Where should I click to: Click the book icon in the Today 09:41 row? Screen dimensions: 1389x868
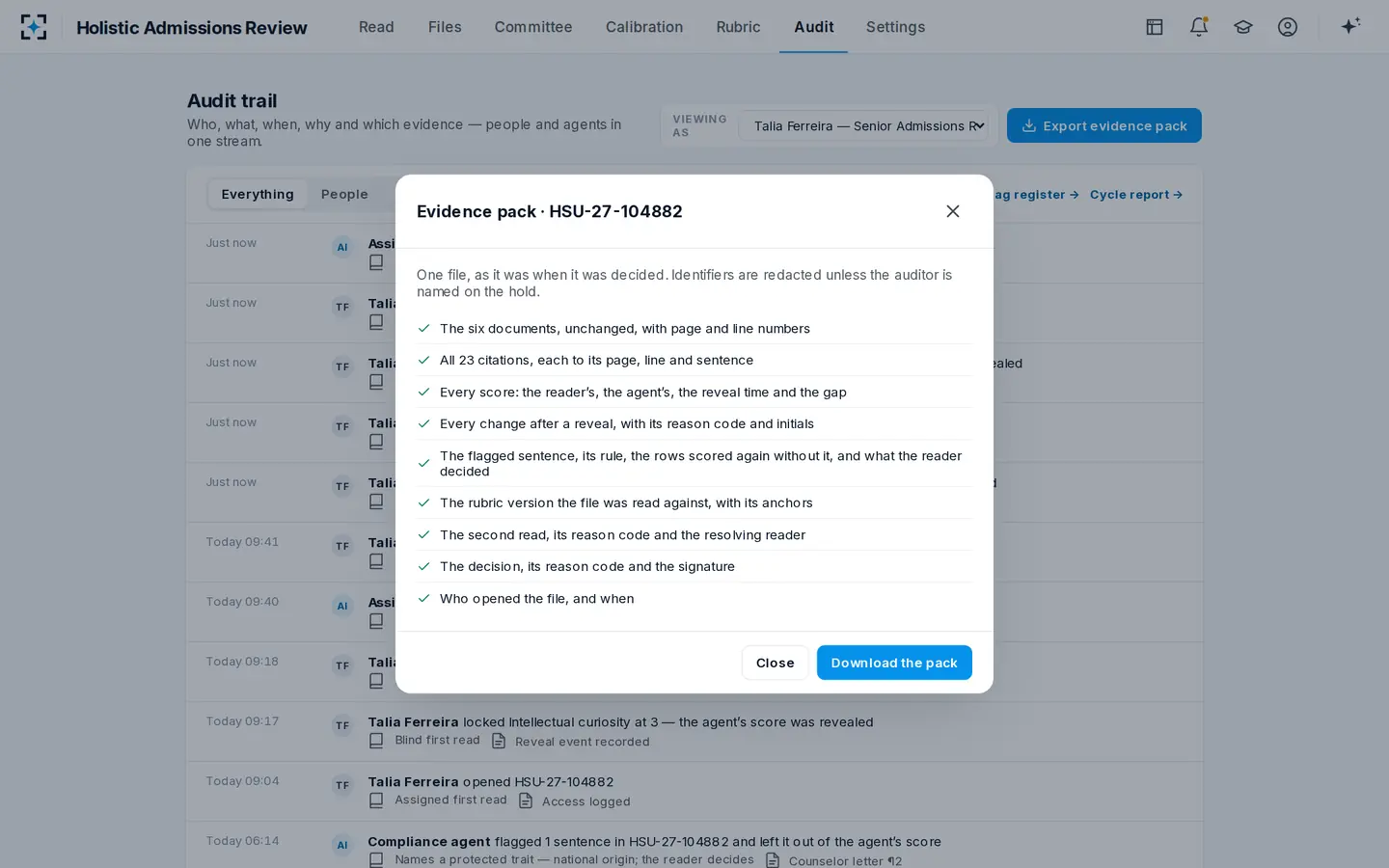pyautogui.click(x=376, y=561)
